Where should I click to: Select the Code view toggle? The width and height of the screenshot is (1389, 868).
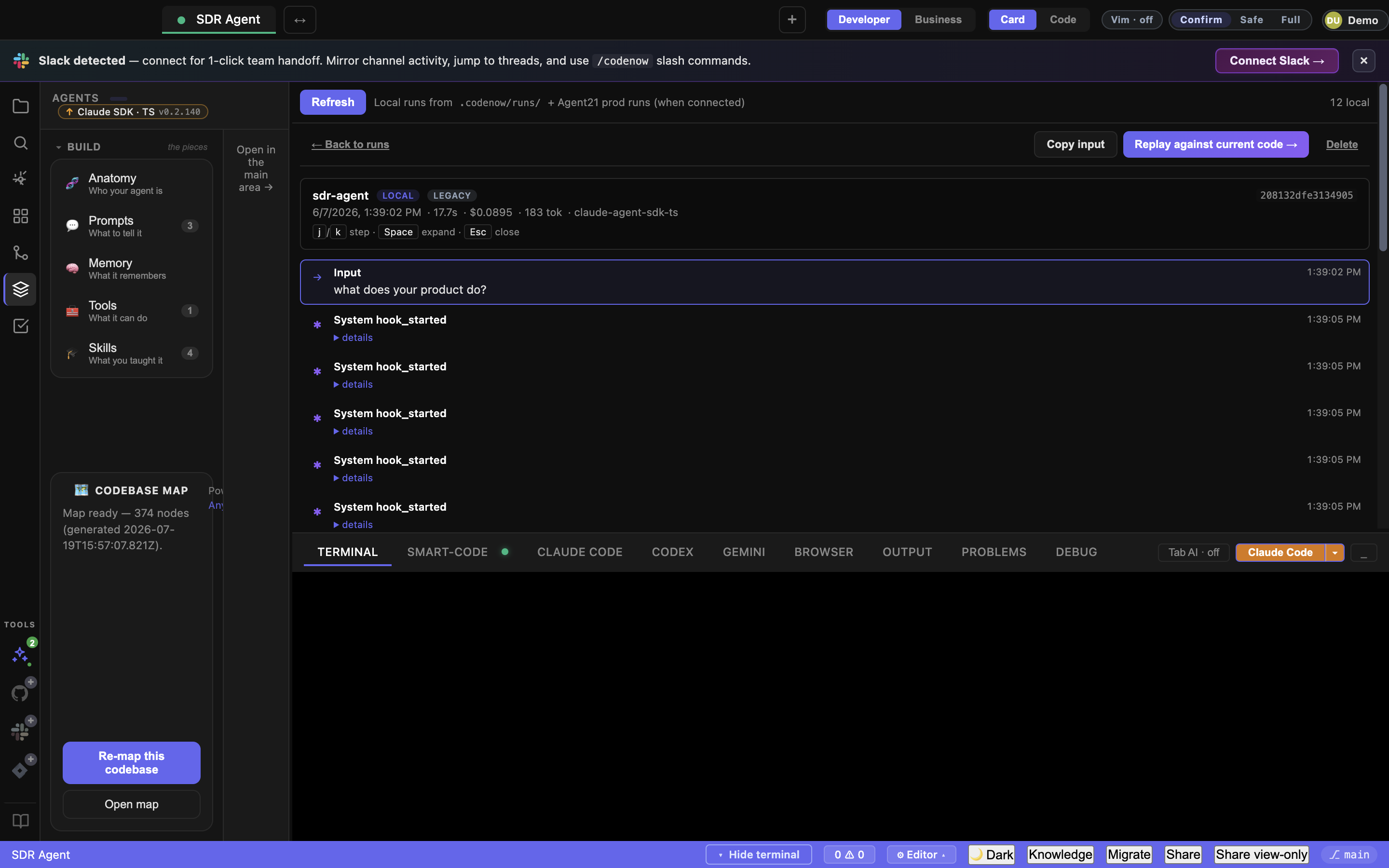coord(1062,19)
